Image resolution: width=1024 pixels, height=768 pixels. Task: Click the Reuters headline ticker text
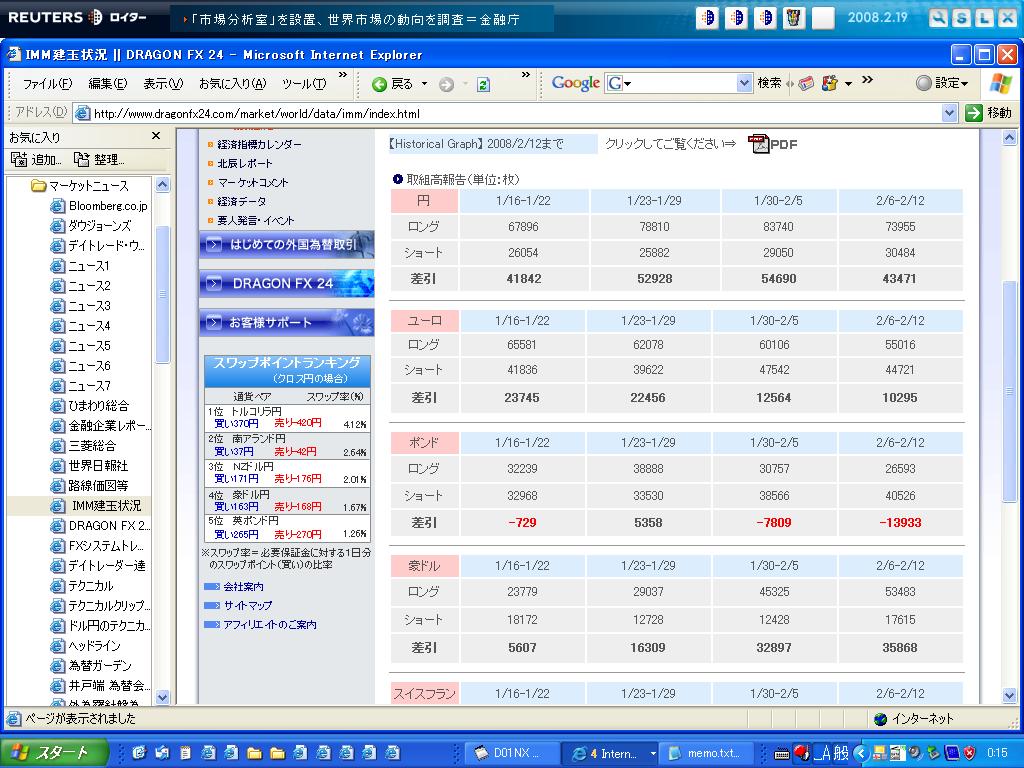click(x=356, y=20)
